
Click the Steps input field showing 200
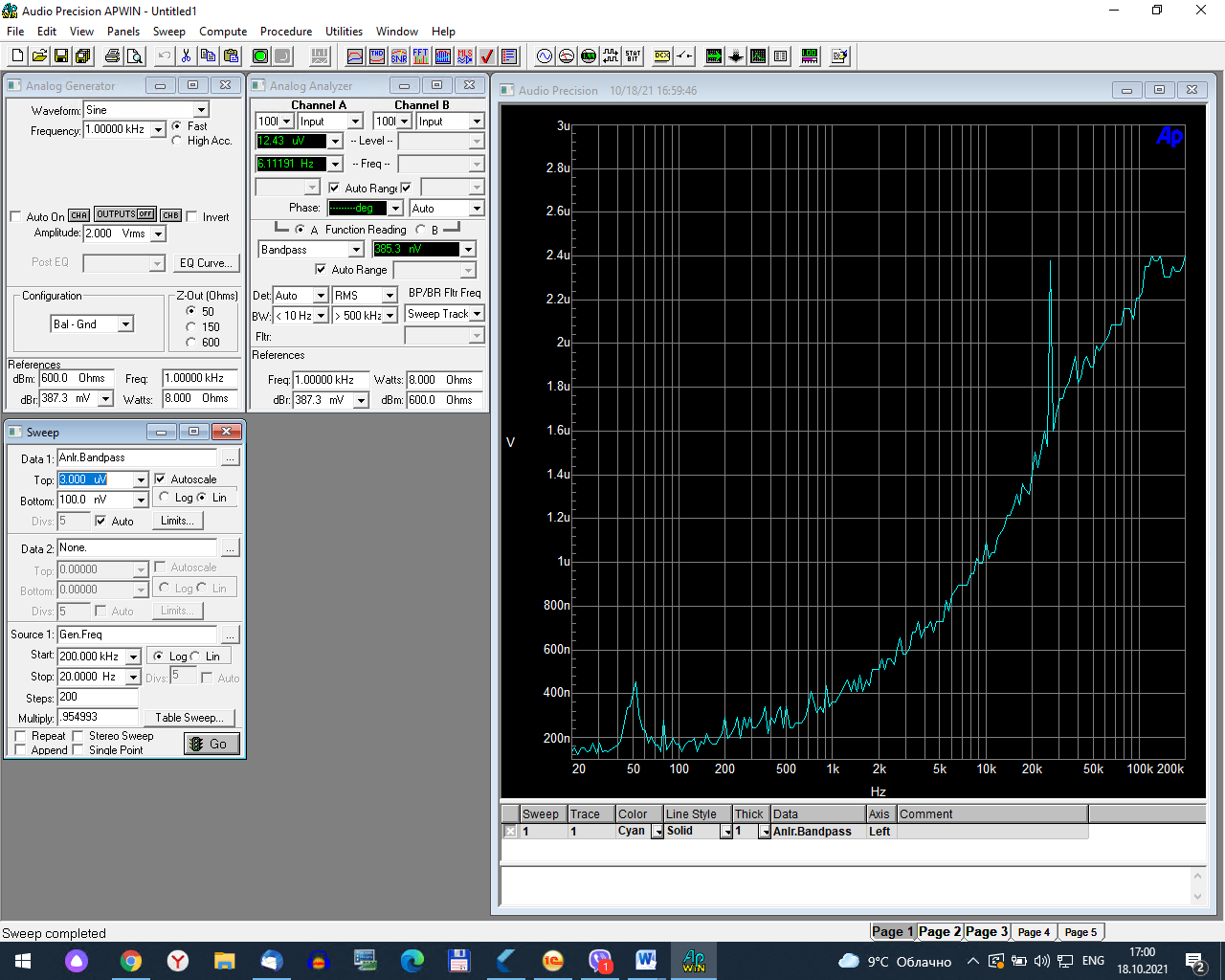pyautogui.click(x=98, y=698)
